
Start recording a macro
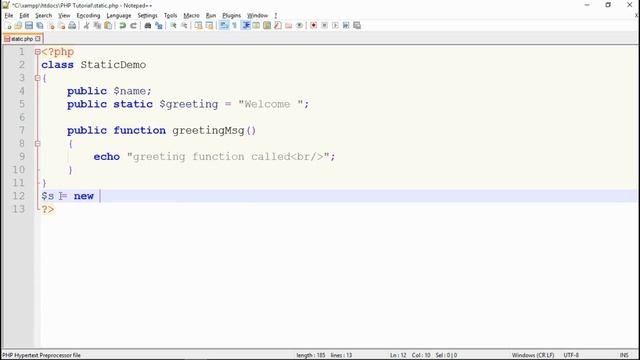pos(313,26)
